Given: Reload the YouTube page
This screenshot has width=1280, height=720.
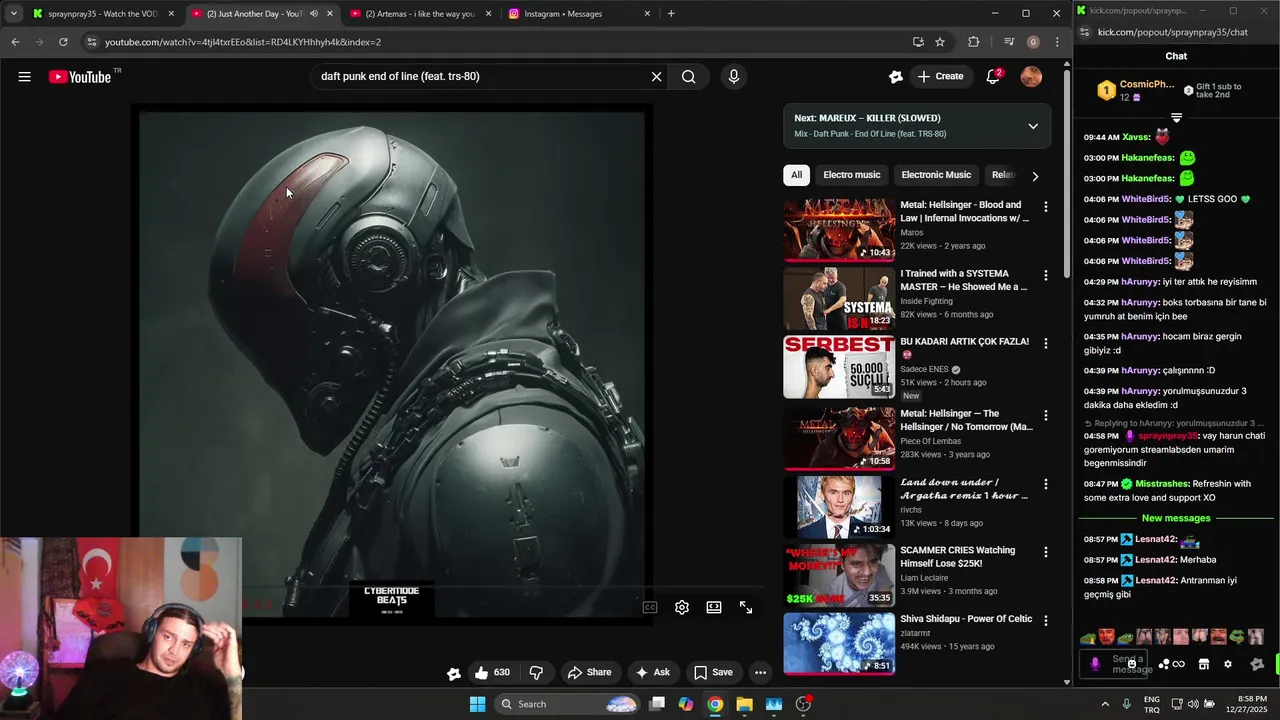Looking at the screenshot, I should (63, 42).
